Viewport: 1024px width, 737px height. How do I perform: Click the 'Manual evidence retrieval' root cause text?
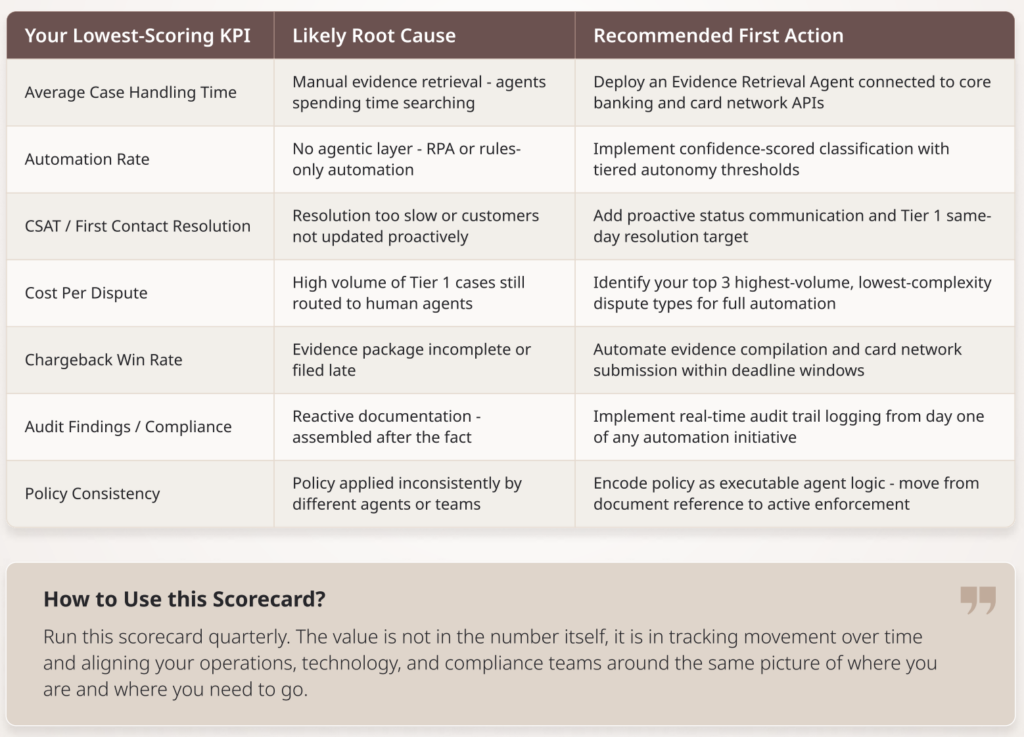click(419, 92)
